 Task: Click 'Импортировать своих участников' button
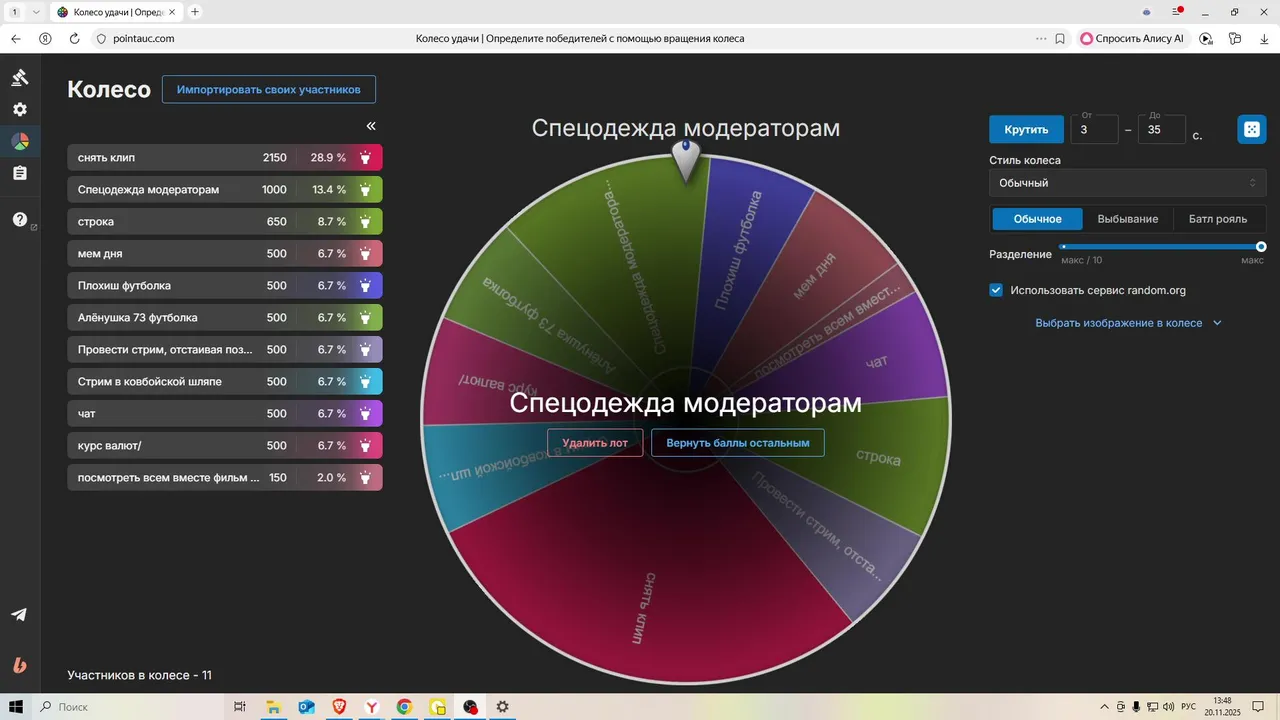pos(269,89)
